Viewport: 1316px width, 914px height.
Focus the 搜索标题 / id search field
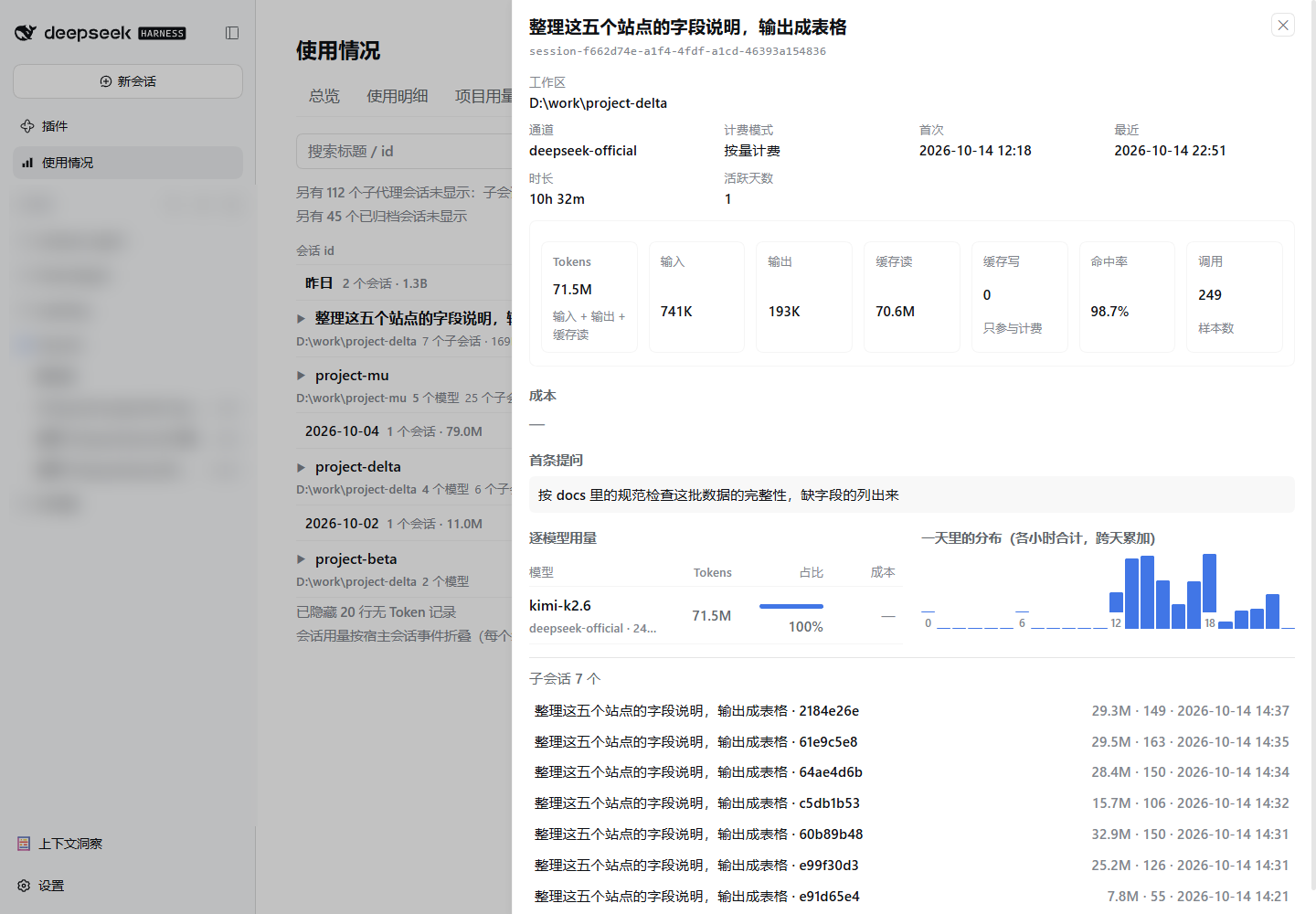(x=404, y=152)
